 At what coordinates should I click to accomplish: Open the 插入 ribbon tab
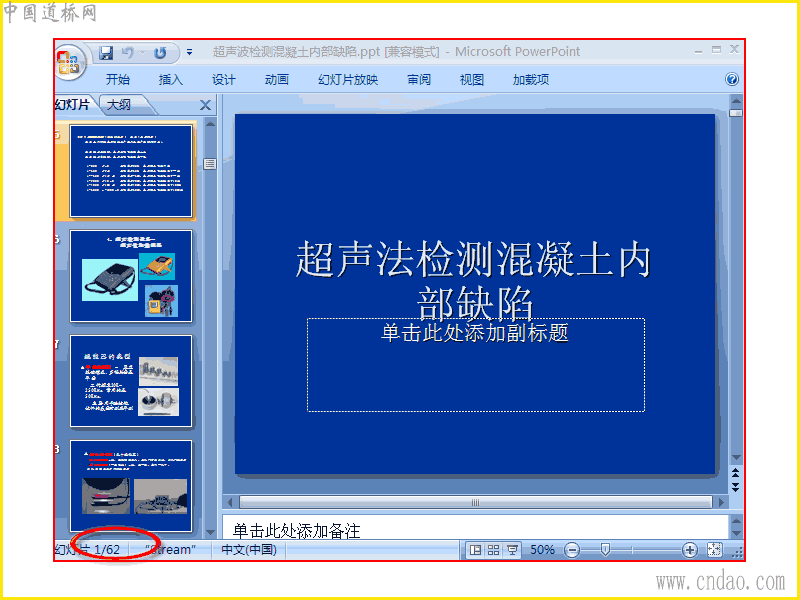tap(170, 80)
